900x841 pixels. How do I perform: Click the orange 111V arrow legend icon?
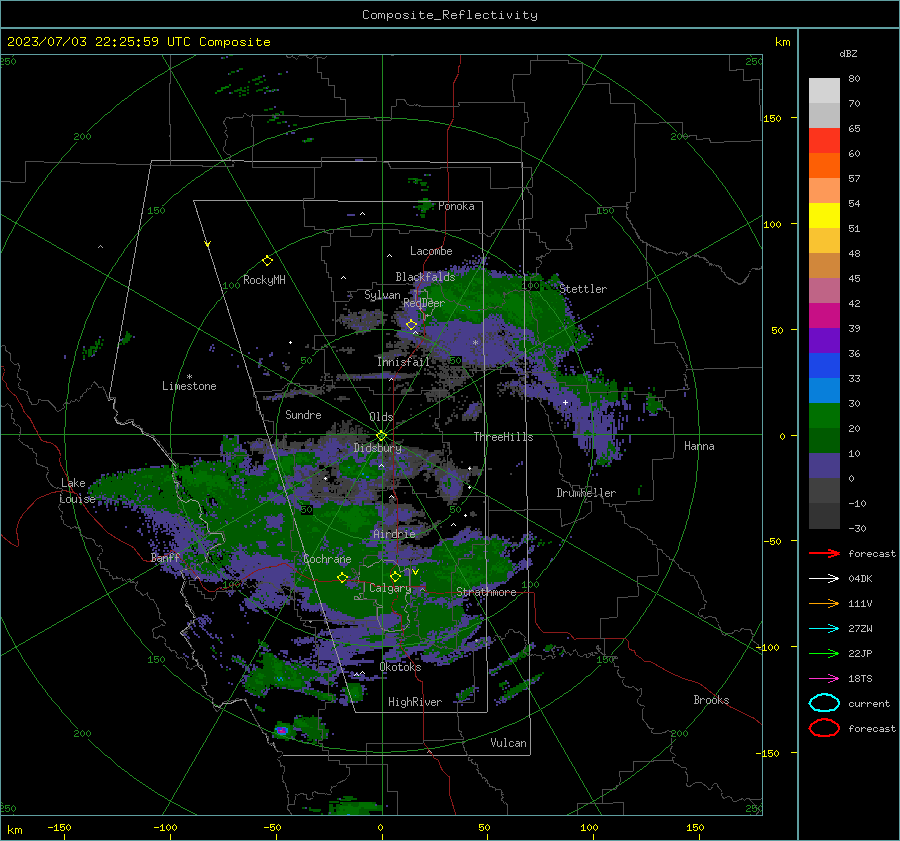[x=824, y=603]
